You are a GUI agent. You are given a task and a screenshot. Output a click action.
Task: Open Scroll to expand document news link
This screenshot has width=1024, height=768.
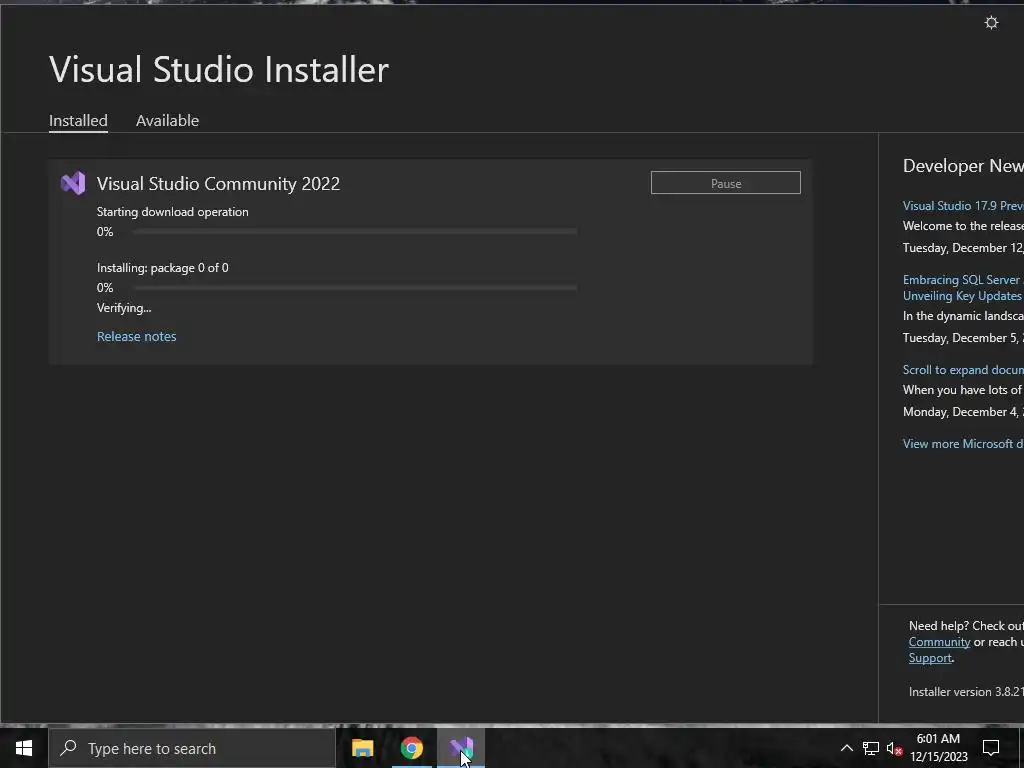point(963,370)
